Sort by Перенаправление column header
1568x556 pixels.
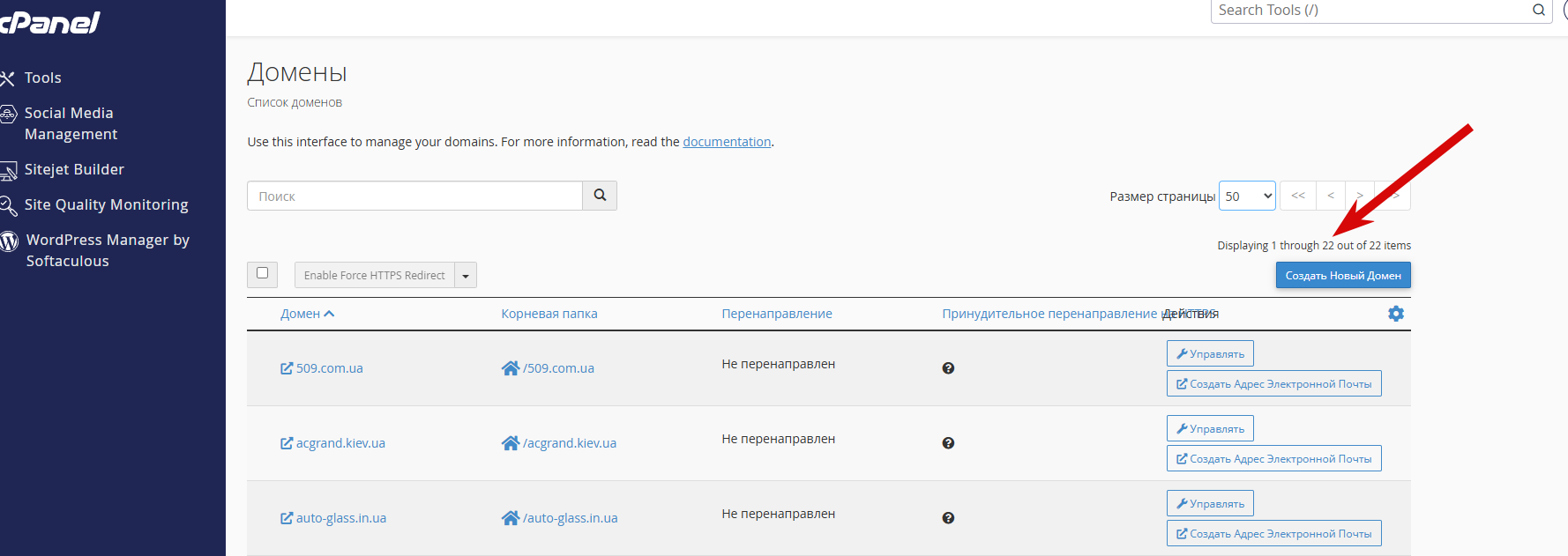777,314
